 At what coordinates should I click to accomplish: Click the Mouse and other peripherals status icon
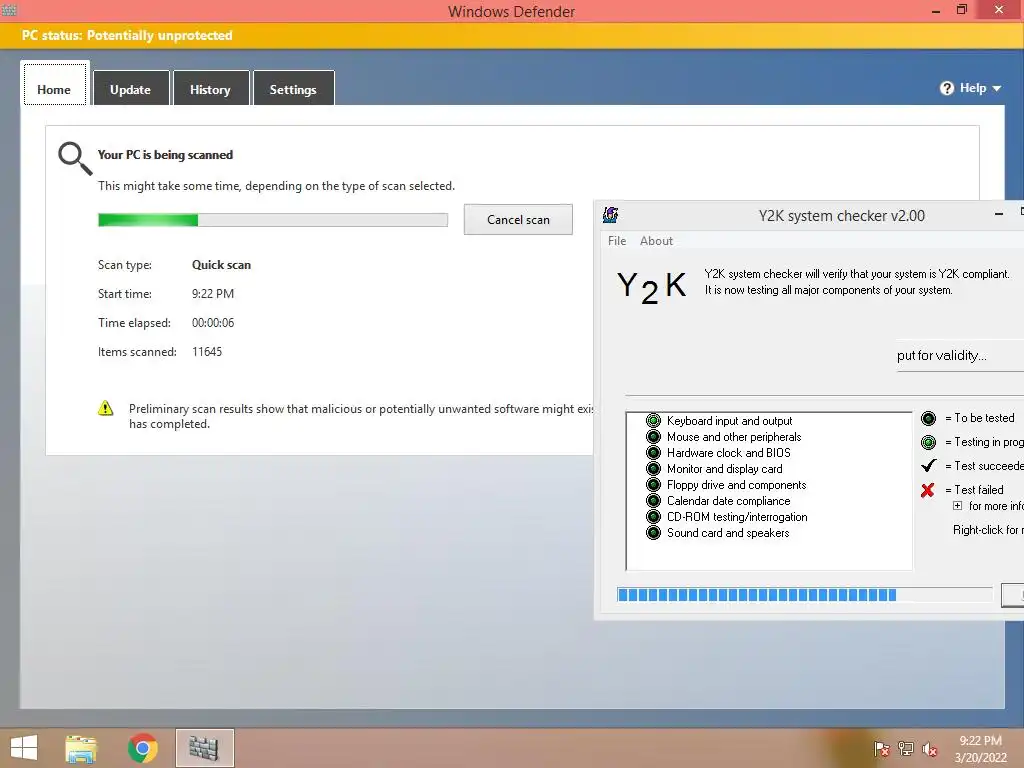coord(653,437)
